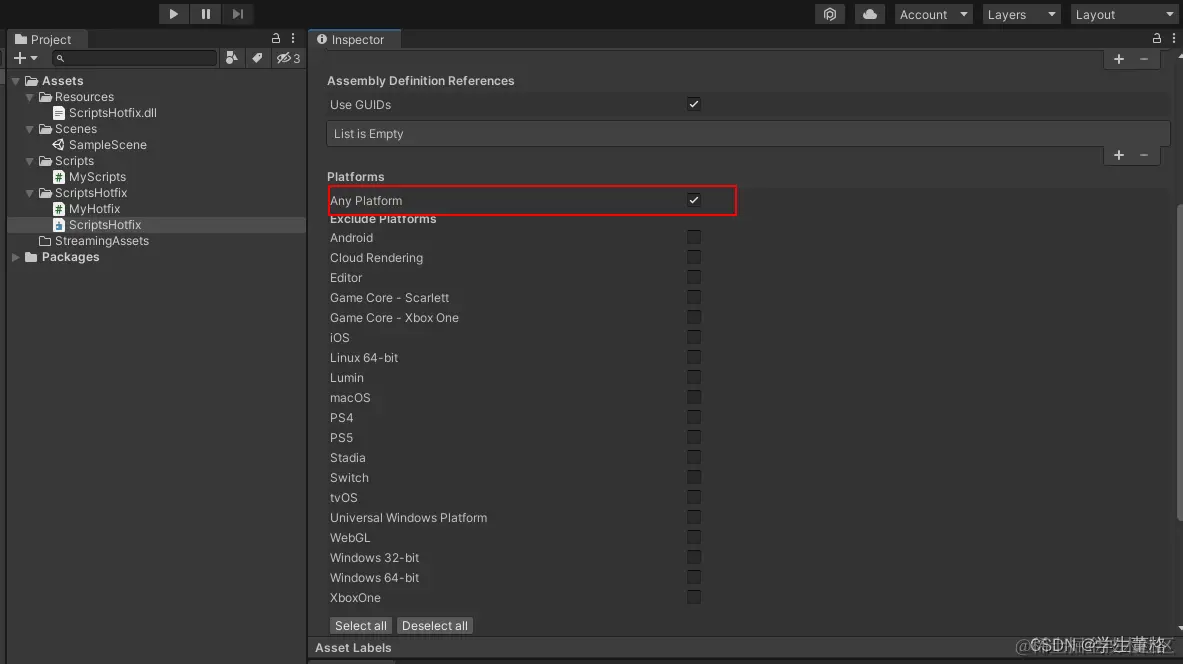Open Collab services icon

(830, 14)
